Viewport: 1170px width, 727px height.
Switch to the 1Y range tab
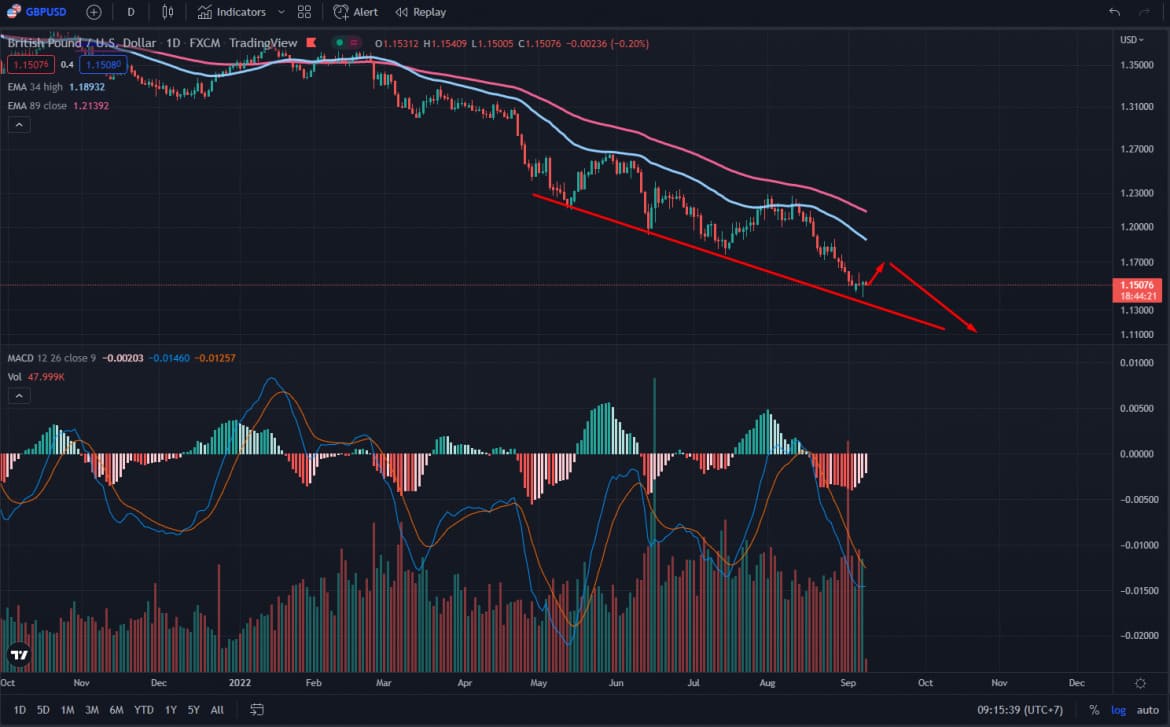[168, 709]
